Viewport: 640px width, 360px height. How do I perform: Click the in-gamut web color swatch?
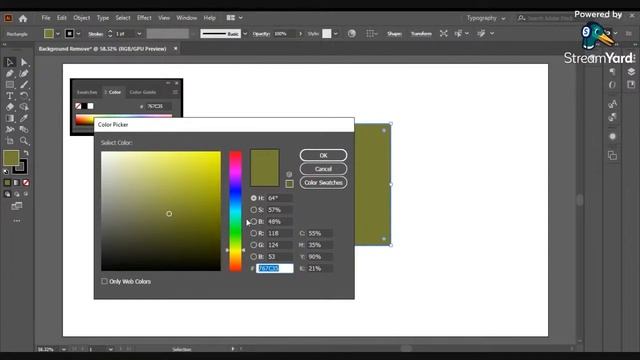[x=289, y=184]
